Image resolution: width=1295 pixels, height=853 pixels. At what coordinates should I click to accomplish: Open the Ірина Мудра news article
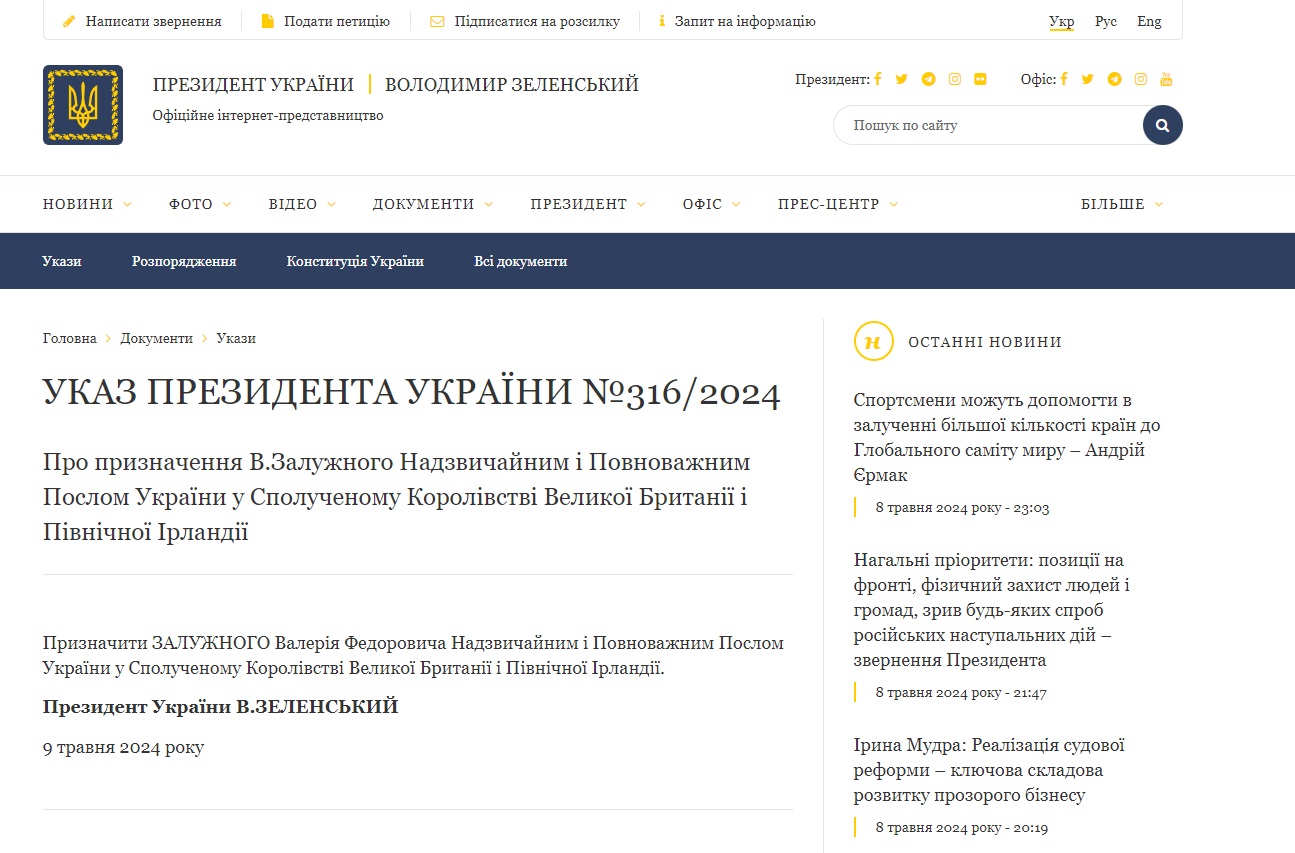click(990, 770)
